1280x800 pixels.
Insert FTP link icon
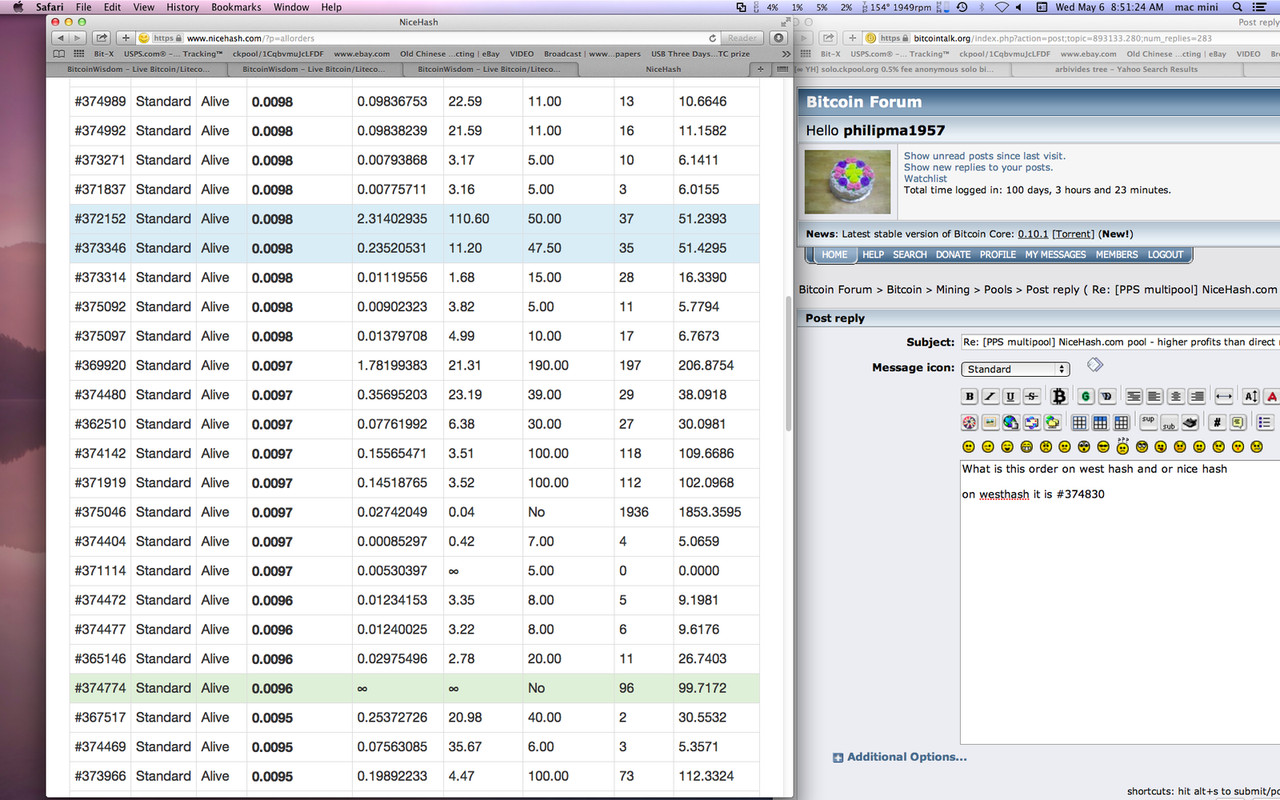pyautogui.click(x=1053, y=423)
